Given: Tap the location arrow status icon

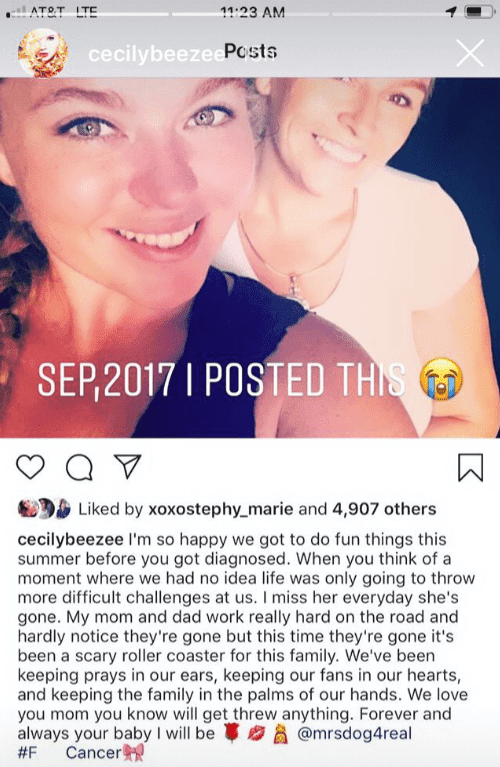Looking at the screenshot, I should click(x=451, y=12).
